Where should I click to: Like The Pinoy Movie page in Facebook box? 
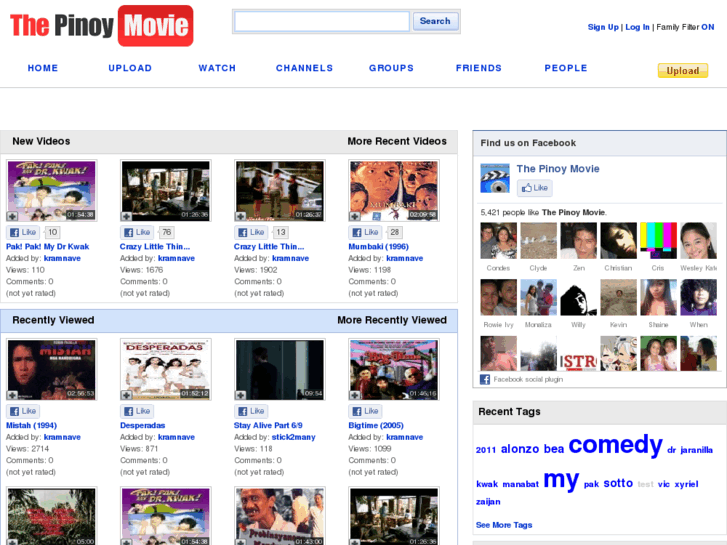coord(535,188)
